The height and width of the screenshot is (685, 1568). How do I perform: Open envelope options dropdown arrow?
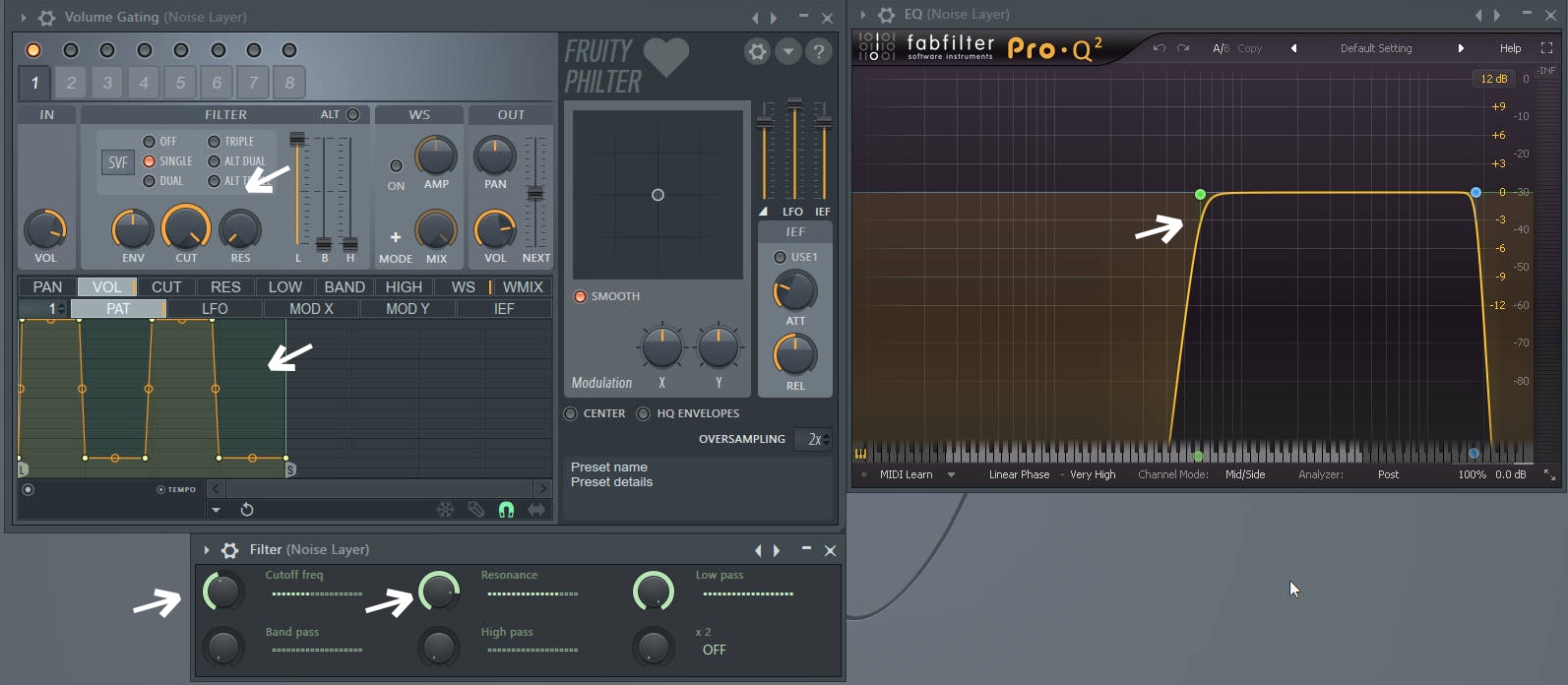tap(216, 509)
